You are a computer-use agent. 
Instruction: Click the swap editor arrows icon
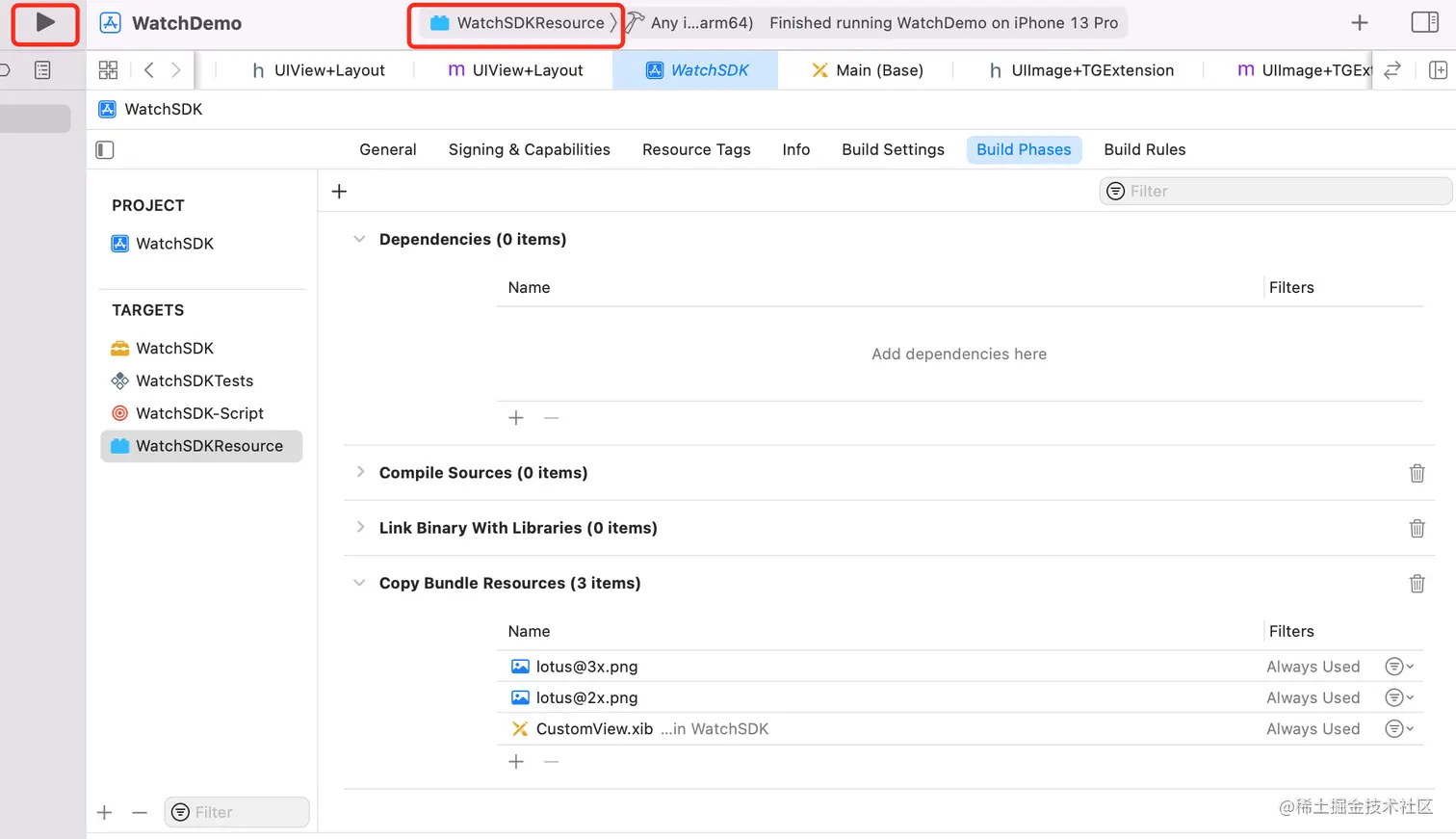(x=1392, y=70)
